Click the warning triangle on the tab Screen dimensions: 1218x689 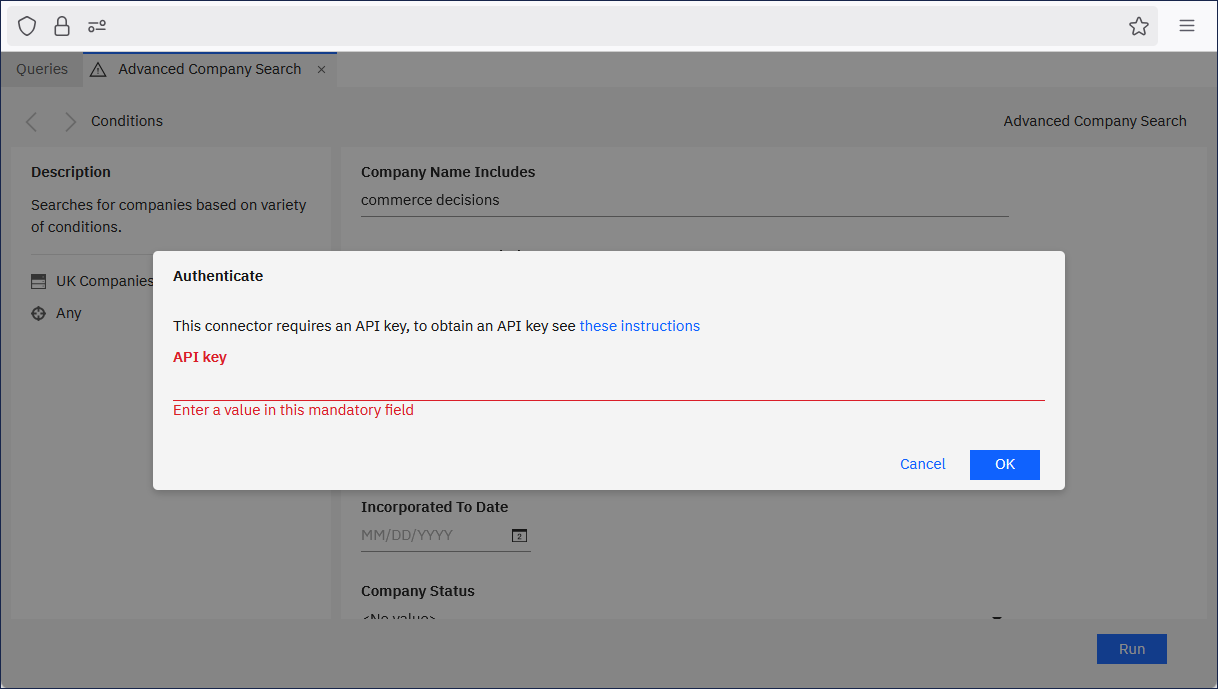click(x=98, y=70)
